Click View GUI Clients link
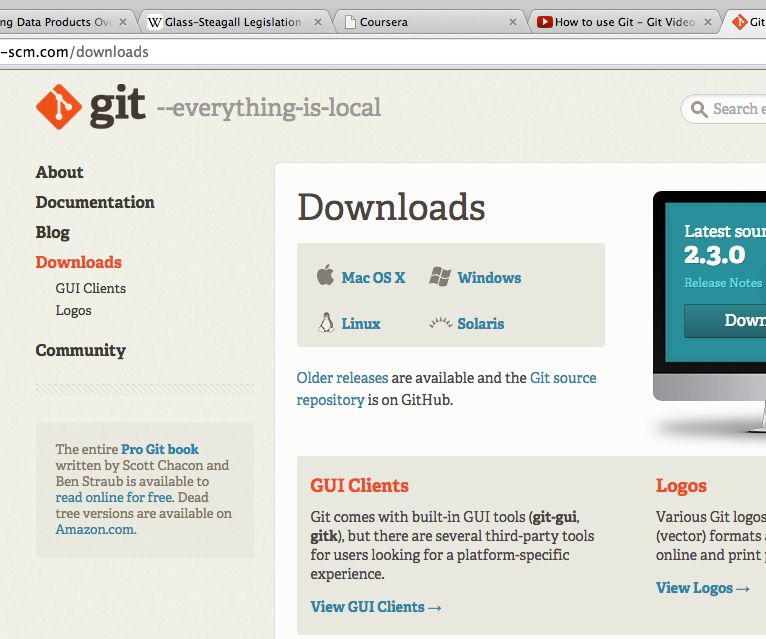Image resolution: width=766 pixels, height=639 pixels. pos(376,607)
